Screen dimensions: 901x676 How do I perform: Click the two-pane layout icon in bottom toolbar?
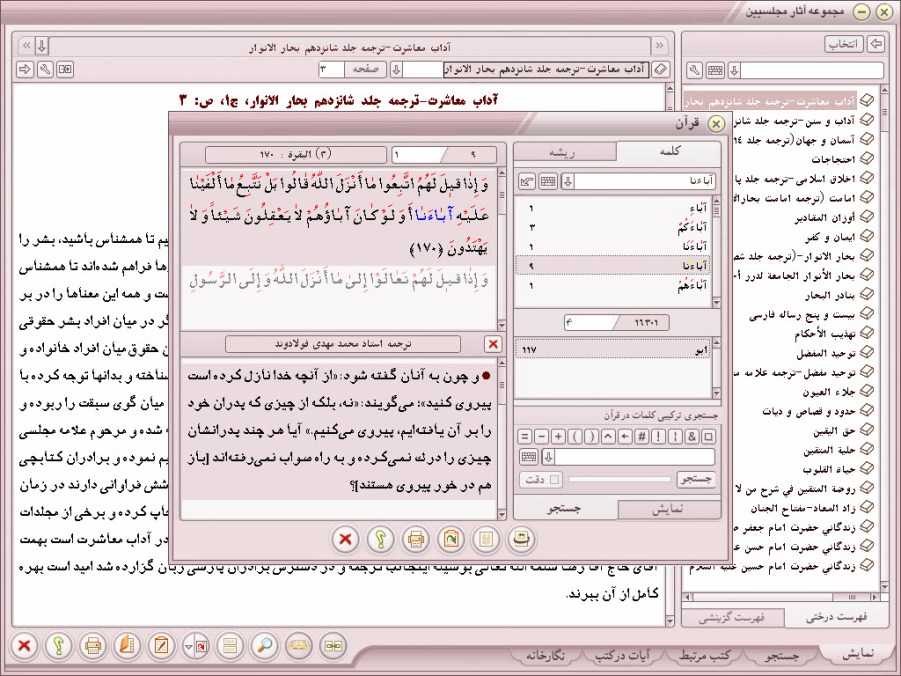click(230, 646)
